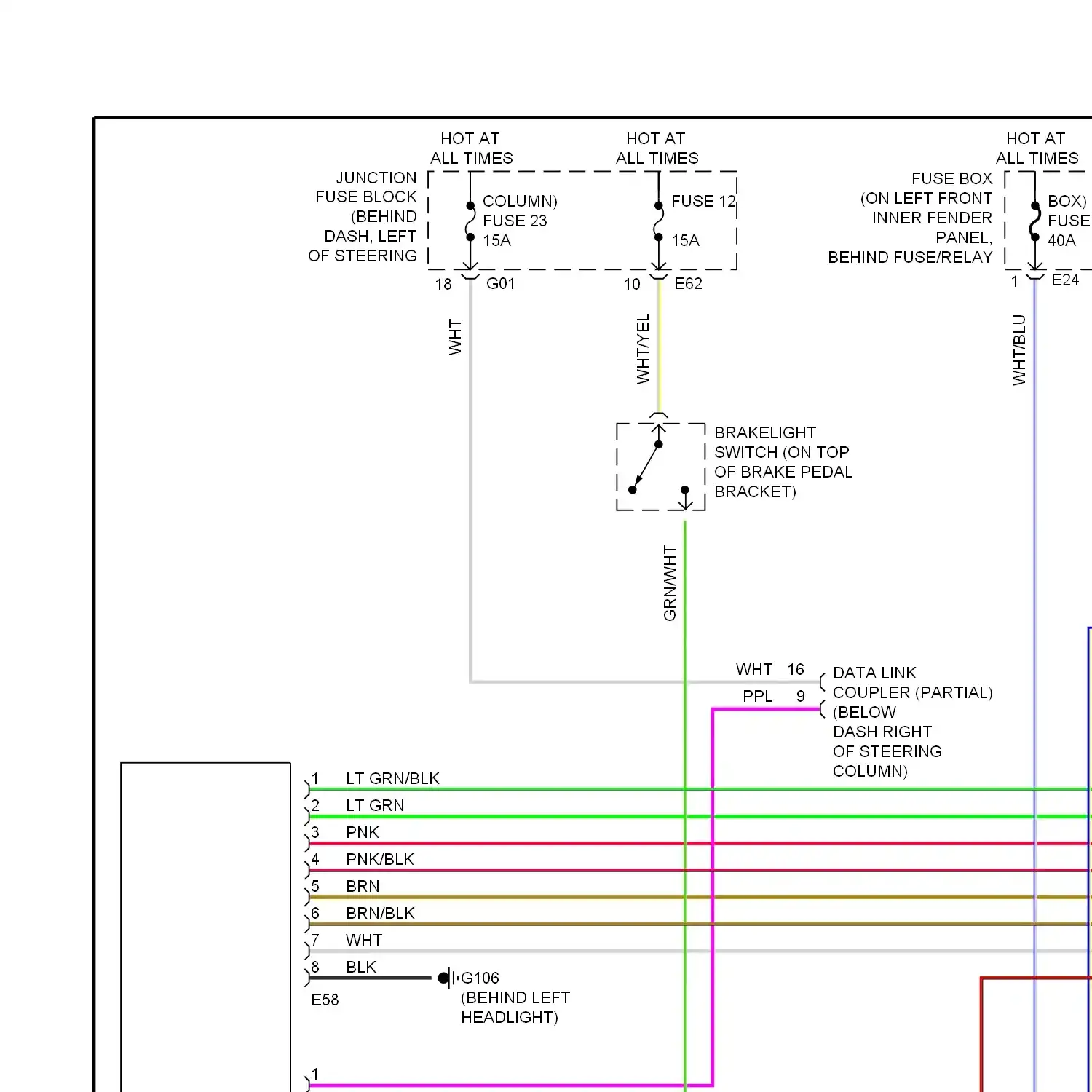Click connector label G01

pos(500,283)
